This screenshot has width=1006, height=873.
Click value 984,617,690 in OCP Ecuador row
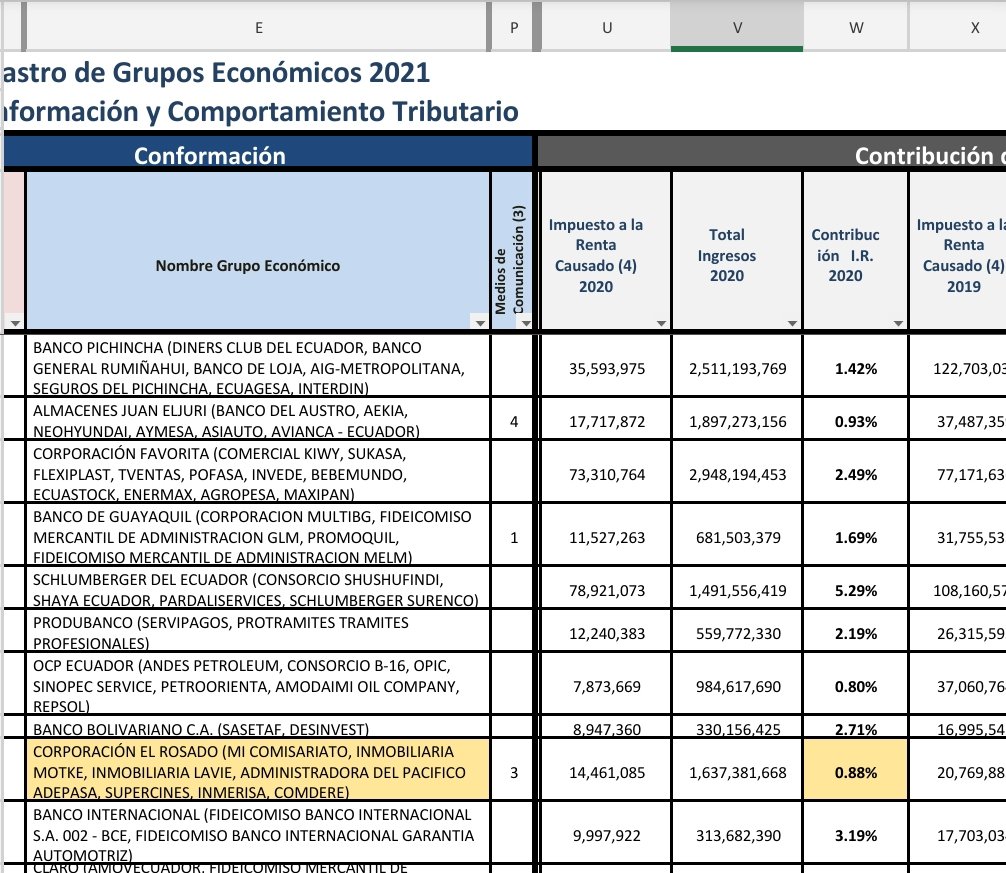(x=738, y=686)
